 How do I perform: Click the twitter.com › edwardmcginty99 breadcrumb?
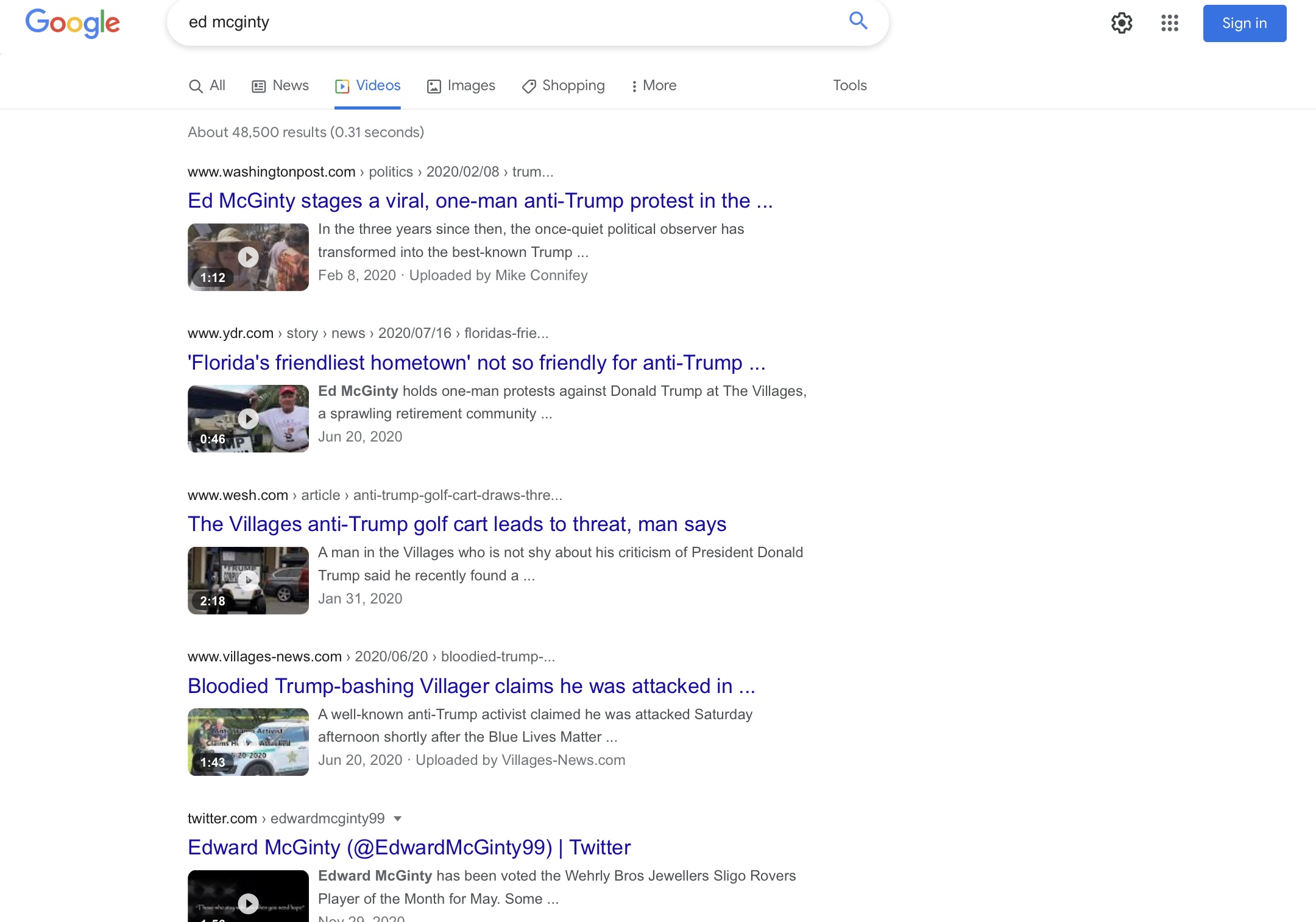[x=286, y=818]
